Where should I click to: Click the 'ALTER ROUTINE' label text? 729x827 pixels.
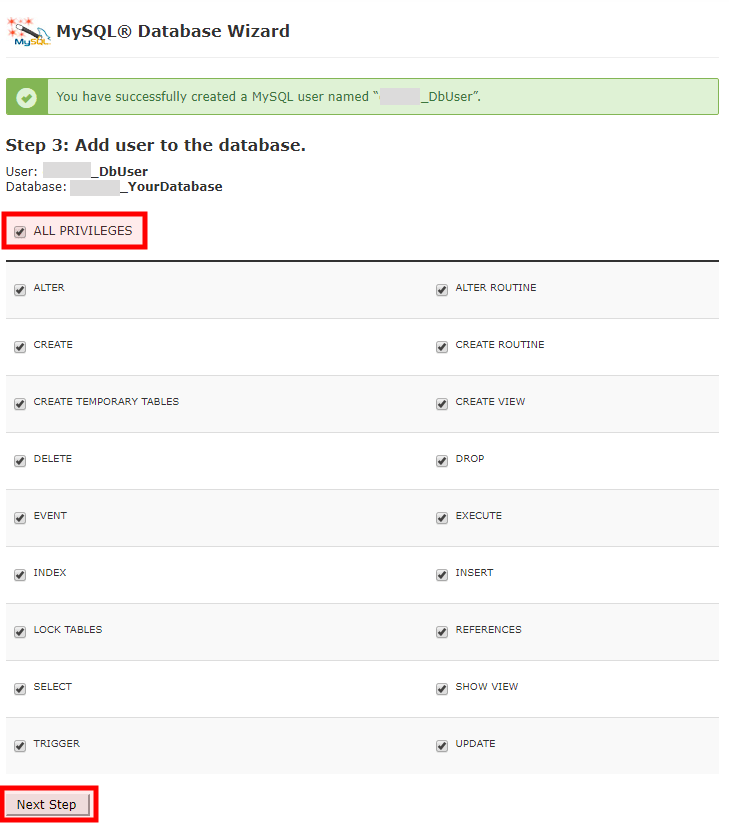[x=496, y=288]
